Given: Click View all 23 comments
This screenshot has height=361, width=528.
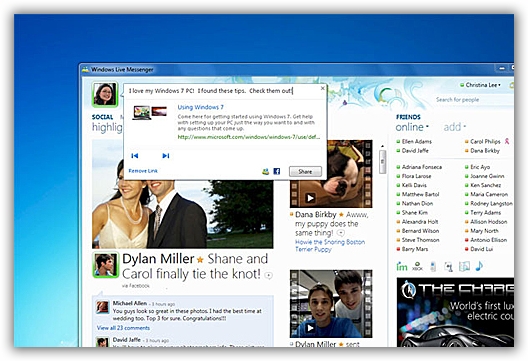Looking at the screenshot, I should point(123,328).
